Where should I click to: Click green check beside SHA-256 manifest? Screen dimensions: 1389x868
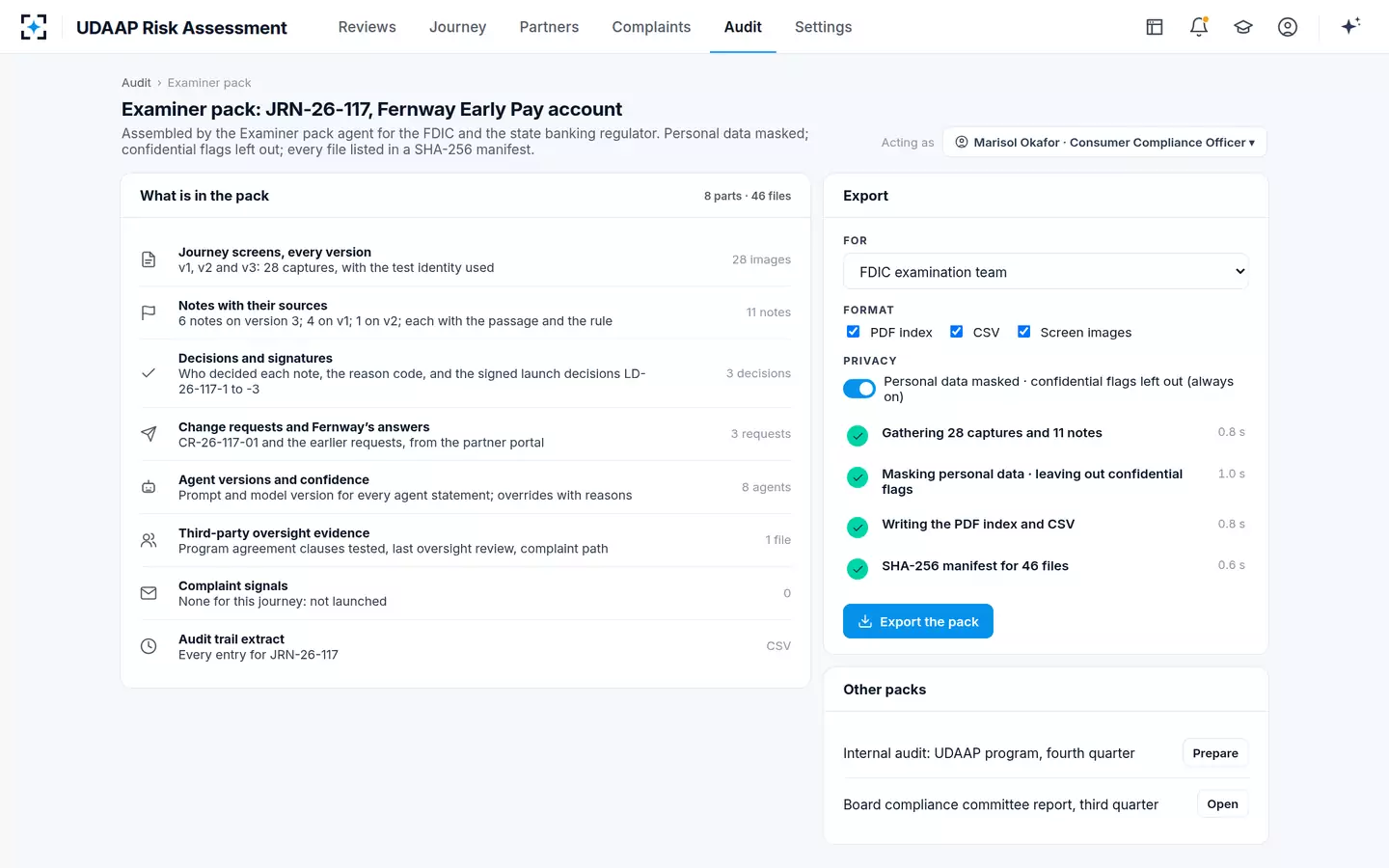(858, 569)
